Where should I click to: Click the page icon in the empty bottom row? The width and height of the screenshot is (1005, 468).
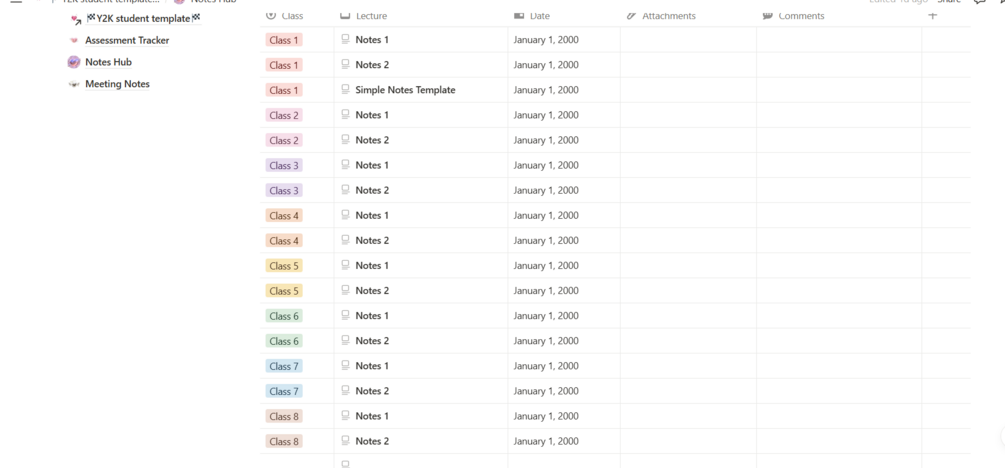point(345,463)
